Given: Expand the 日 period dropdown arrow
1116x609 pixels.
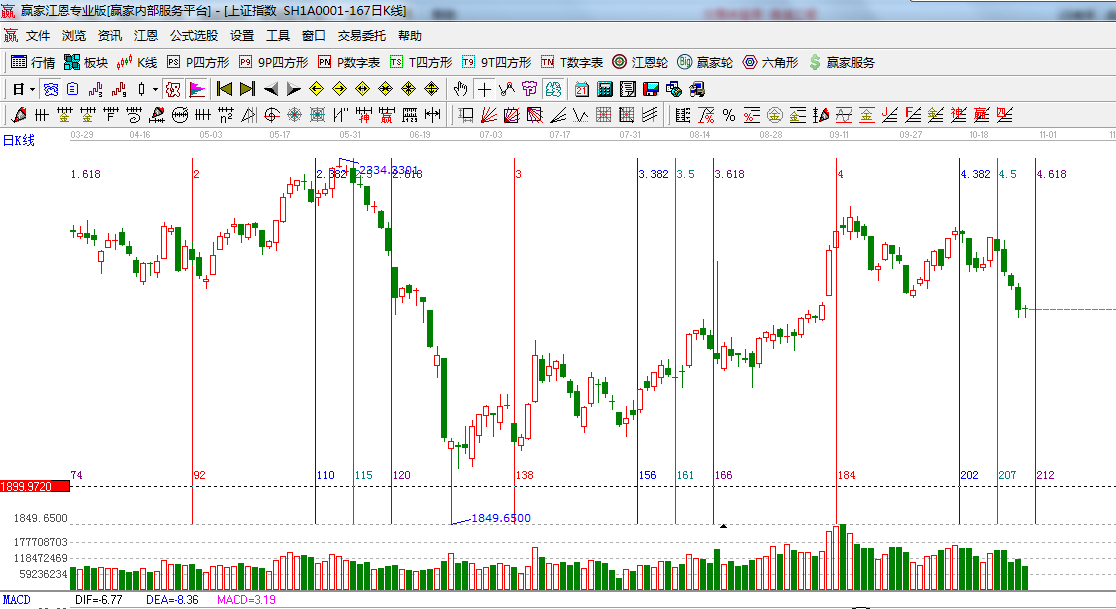Looking at the screenshot, I should click(x=32, y=89).
